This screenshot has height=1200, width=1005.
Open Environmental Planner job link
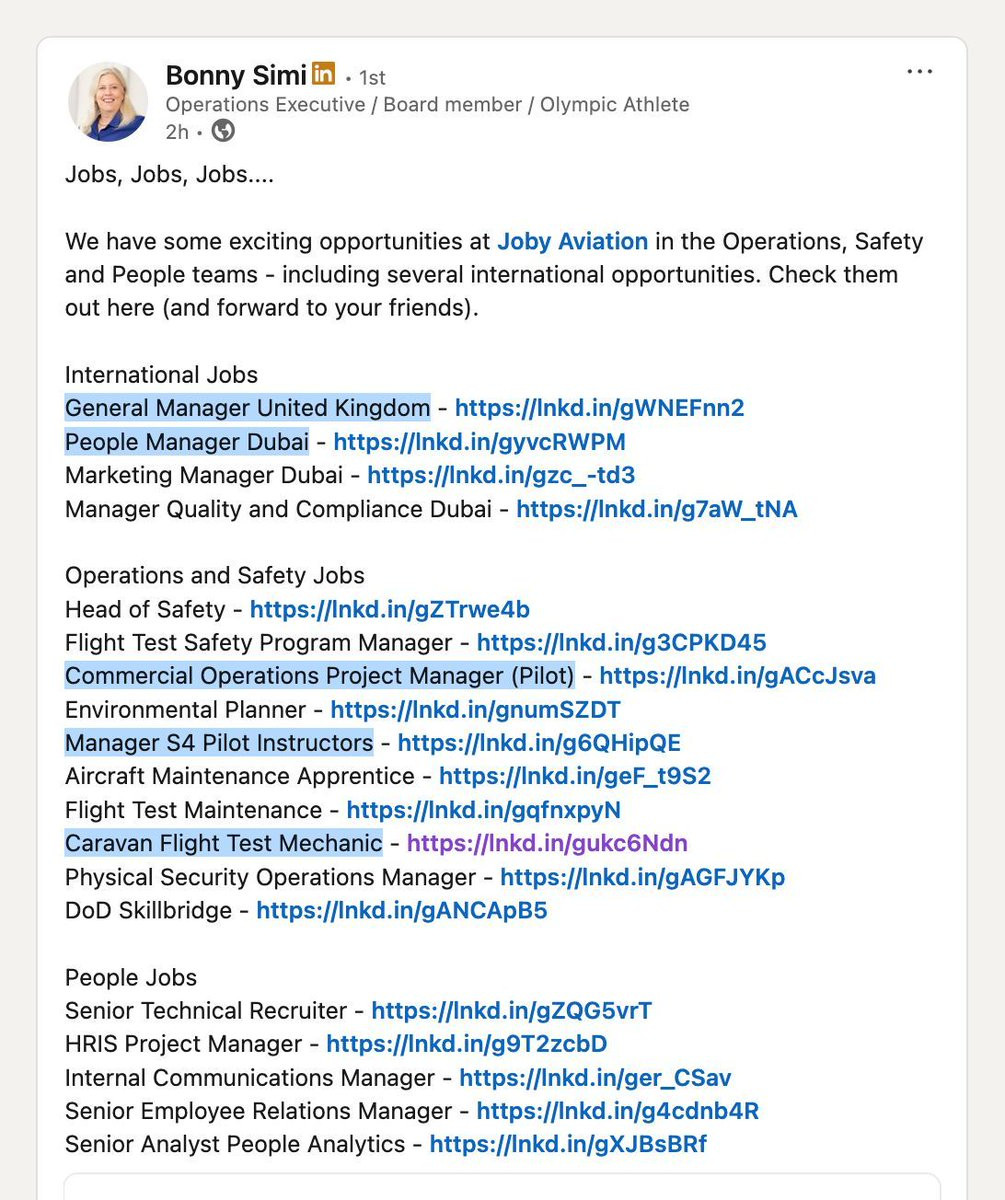[476, 710]
